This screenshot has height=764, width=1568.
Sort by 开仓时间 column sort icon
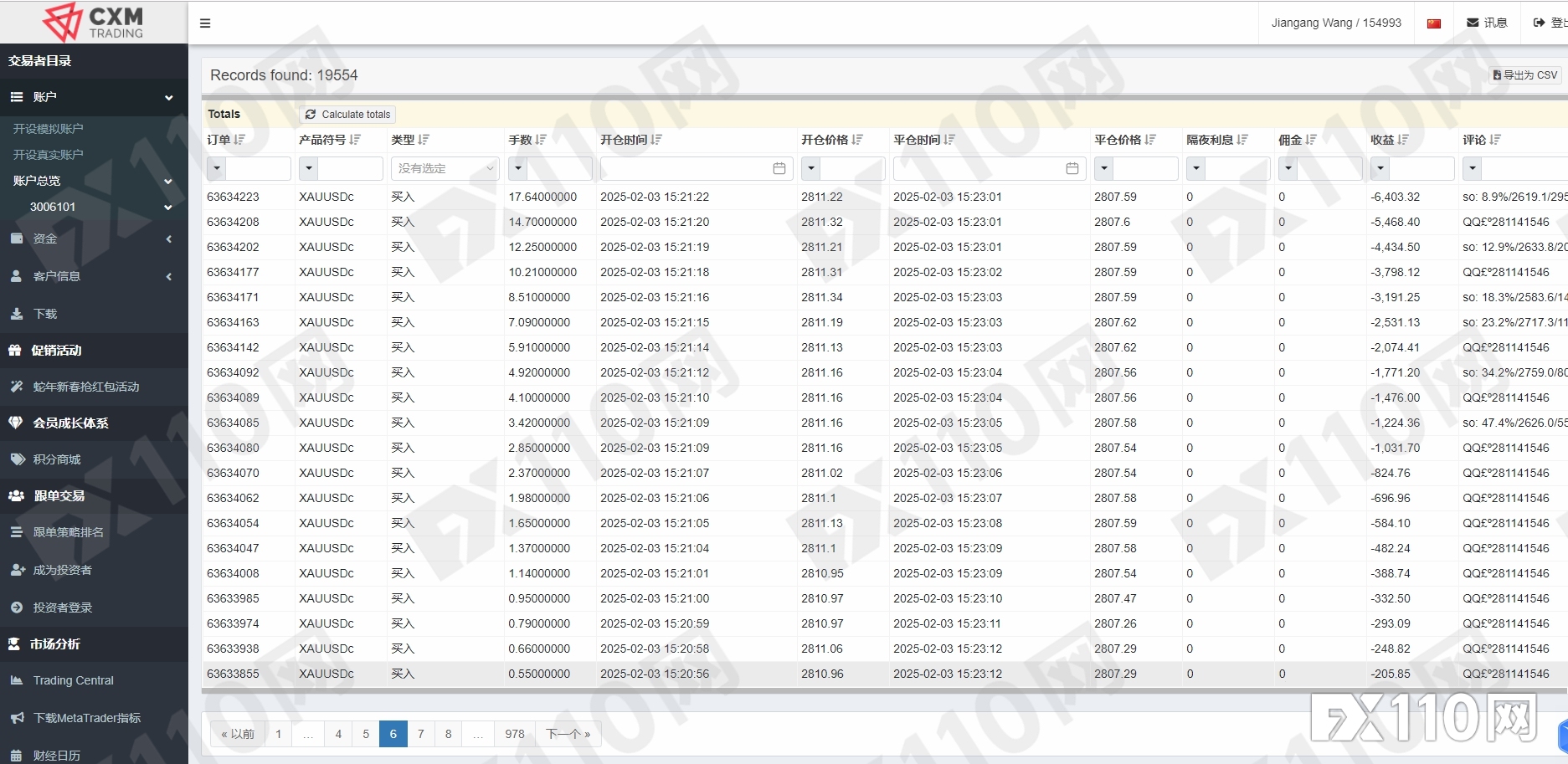coord(656,140)
